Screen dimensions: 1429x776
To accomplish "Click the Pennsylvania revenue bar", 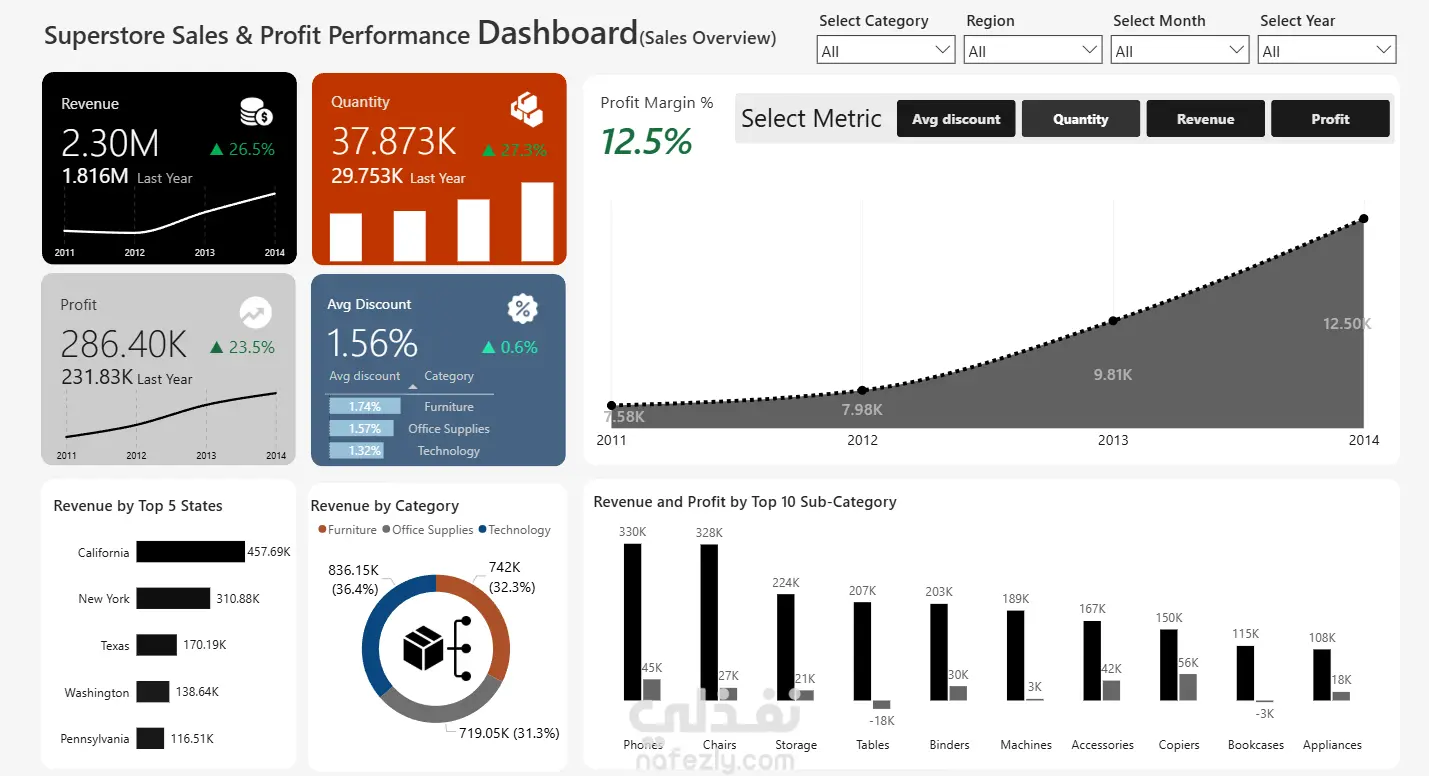I will point(150,738).
